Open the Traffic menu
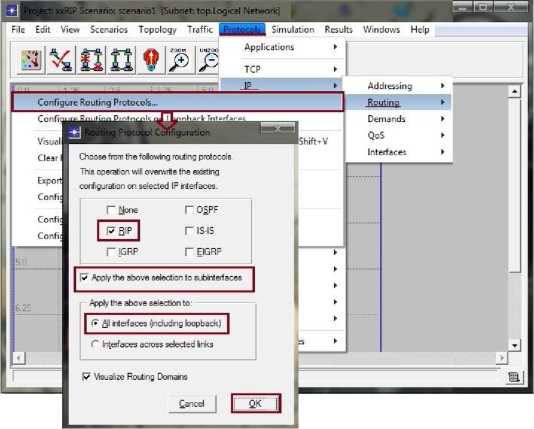 tap(200, 30)
